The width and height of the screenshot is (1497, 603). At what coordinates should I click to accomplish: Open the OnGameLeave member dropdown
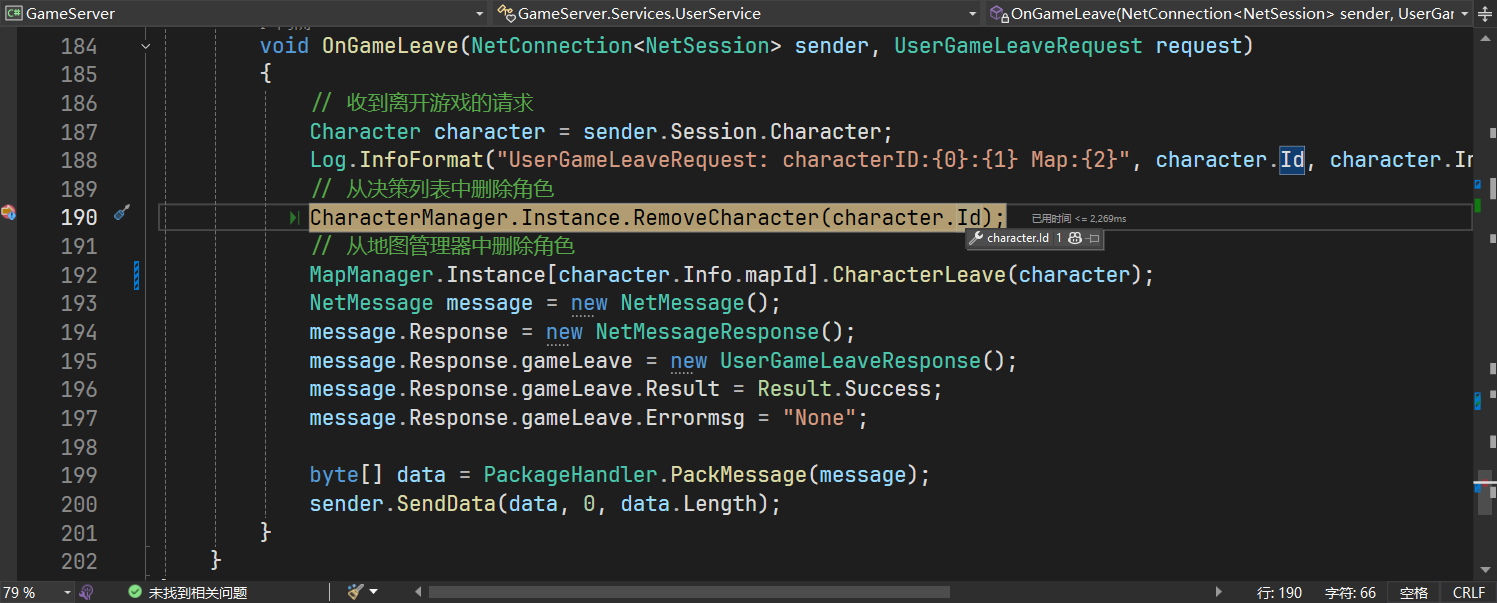[x=1464, y=13]
